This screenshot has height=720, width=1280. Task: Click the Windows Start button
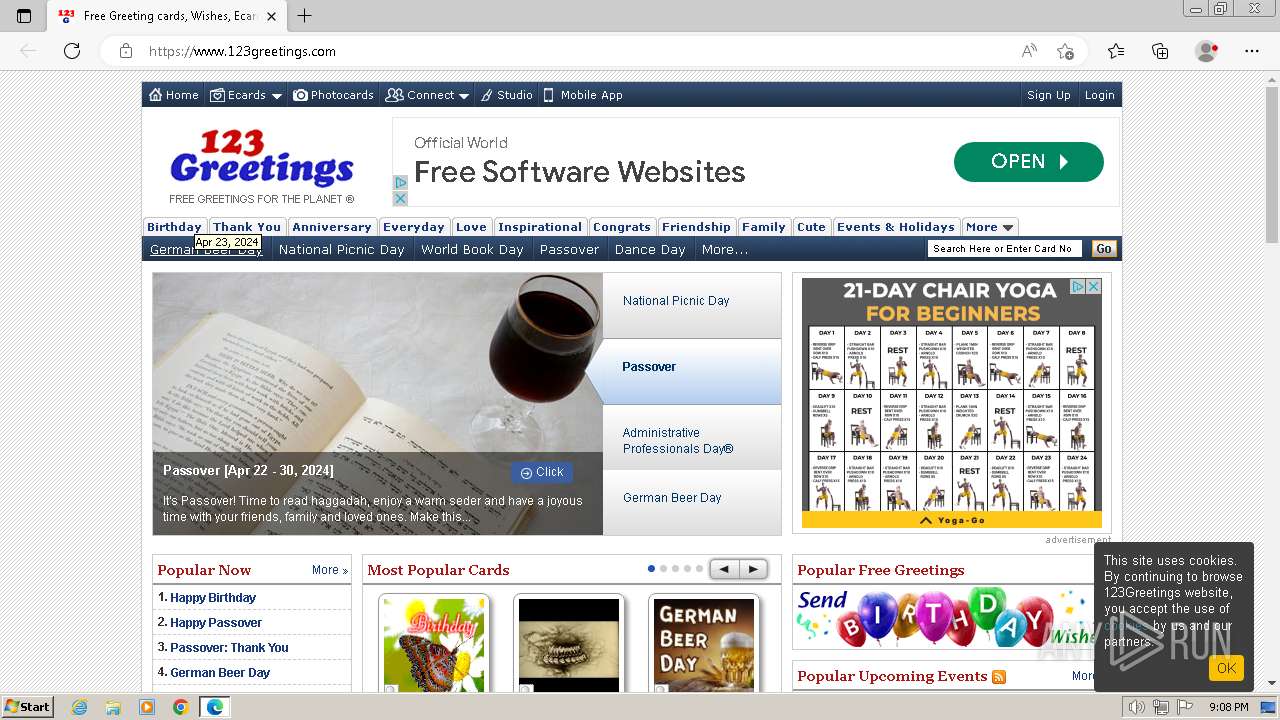click(x=27, y=707)
